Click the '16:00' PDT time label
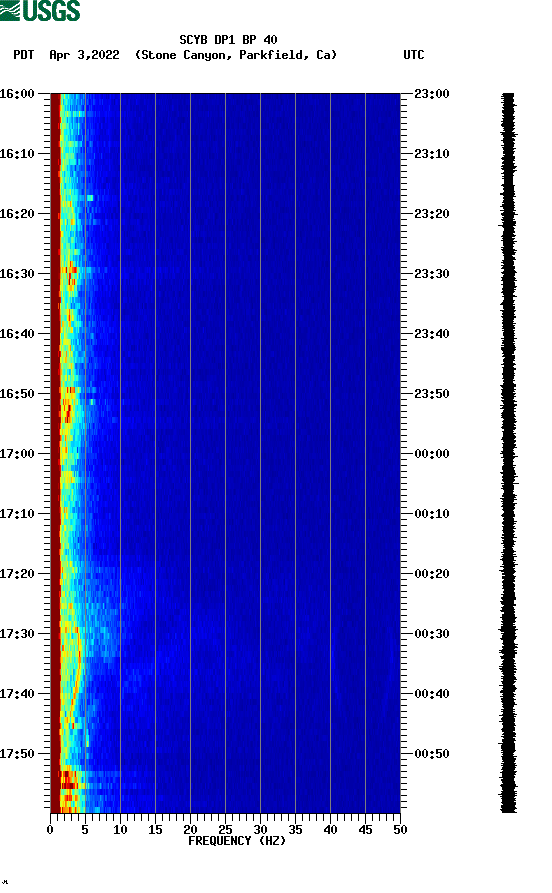This screenshot has width=552, height=893. coord(17,93)
